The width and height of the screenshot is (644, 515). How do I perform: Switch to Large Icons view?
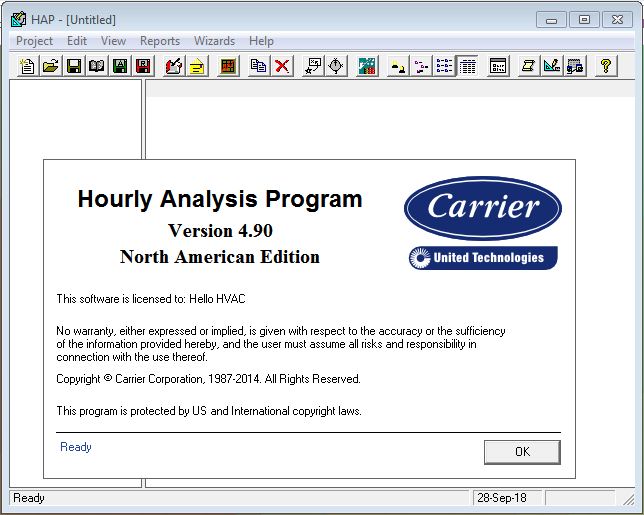pyautogui.click(x=398, y=66)
